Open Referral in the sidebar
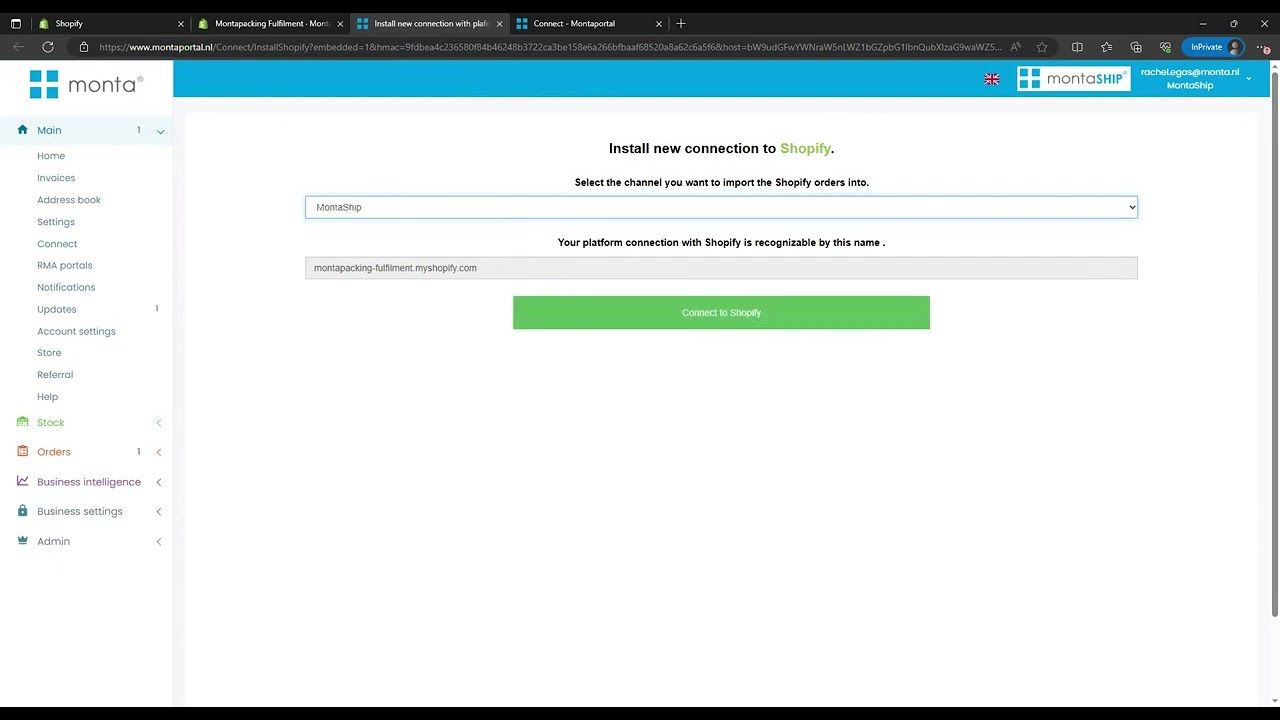Image resolution: width=1280 pixels, height=720 pixels. (55, 375)
